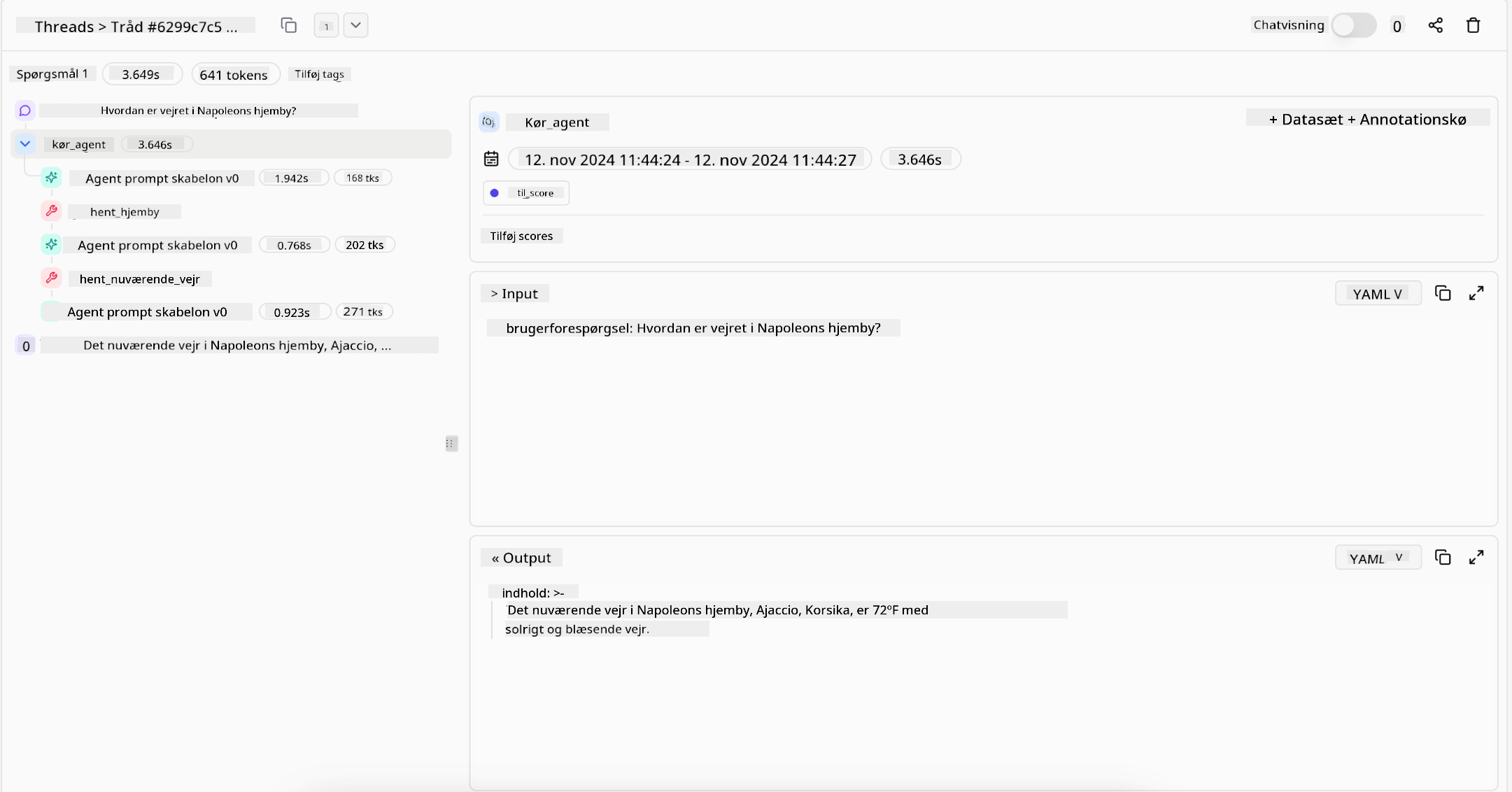Screen dimensions: 1512x792
Task: Copy the Output section content
Action: point(1443,558)
